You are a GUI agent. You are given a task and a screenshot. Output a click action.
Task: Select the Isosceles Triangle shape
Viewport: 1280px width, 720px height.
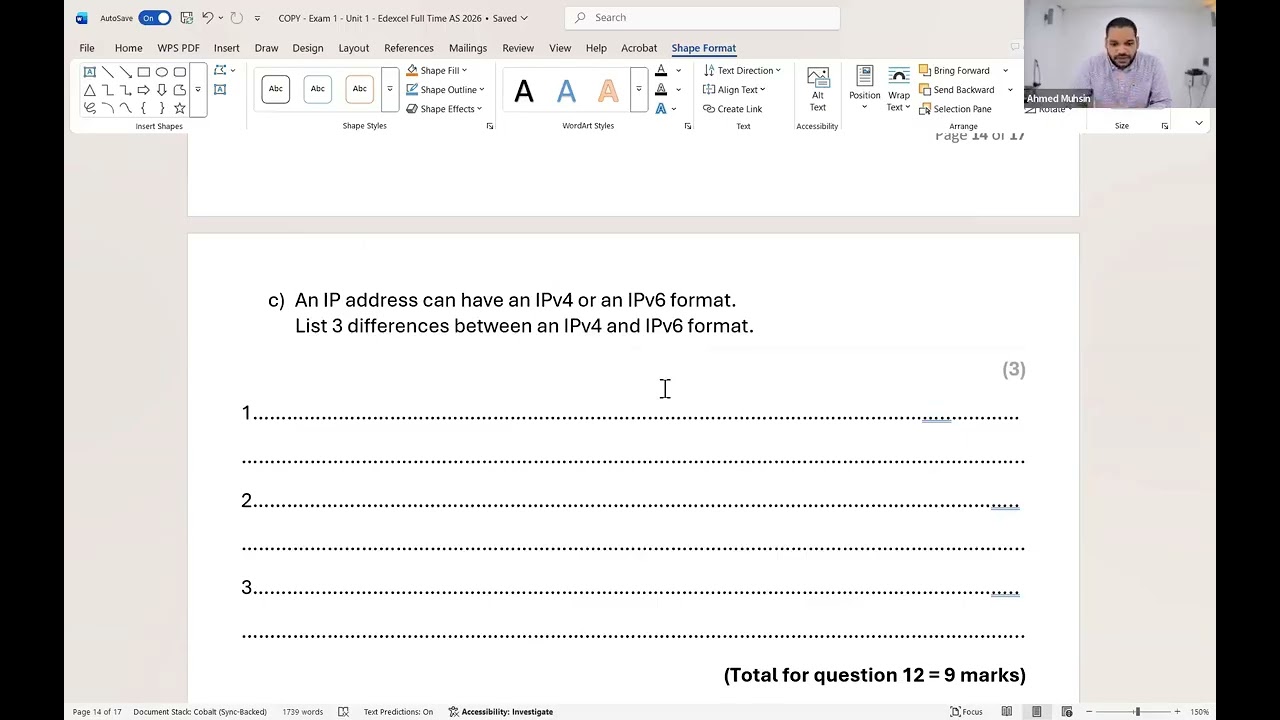90,90
